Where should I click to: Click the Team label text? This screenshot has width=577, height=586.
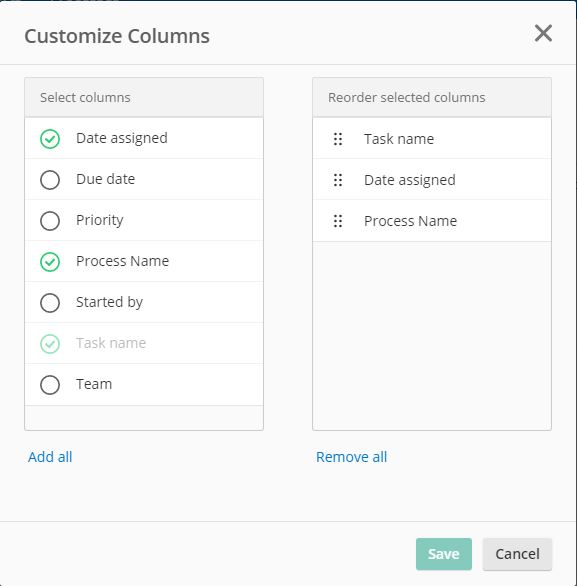(94, 384)
